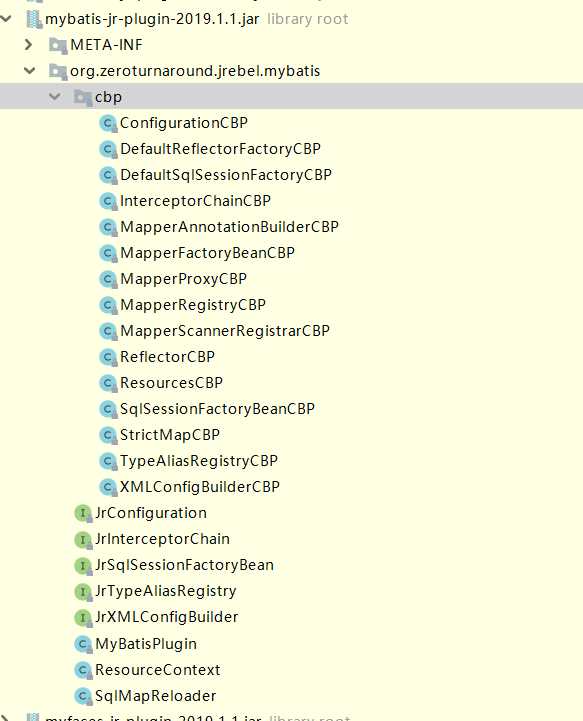Viewport: 583px width, 721px height.
Task: Collapse the cbp package arrow
Action: pyautogui.click(x=55, y=97)
